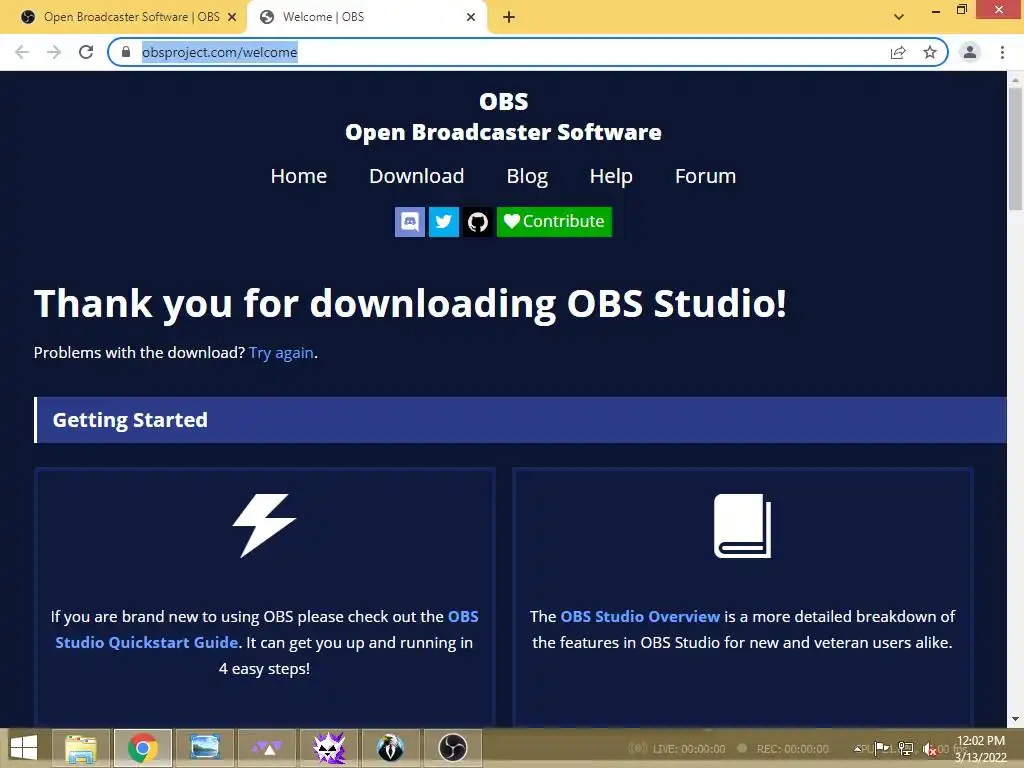The width and height of the screenshot is (1024, 768).
Task: Open the OBS Studio Overview link
Action: click(x=640, y=616)
